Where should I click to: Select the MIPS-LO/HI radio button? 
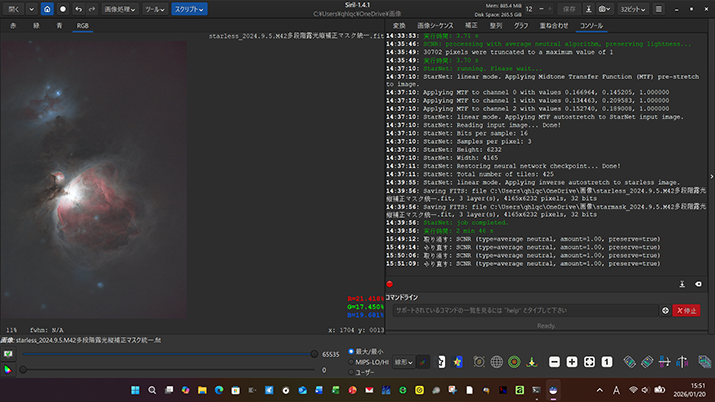point(350,361)
